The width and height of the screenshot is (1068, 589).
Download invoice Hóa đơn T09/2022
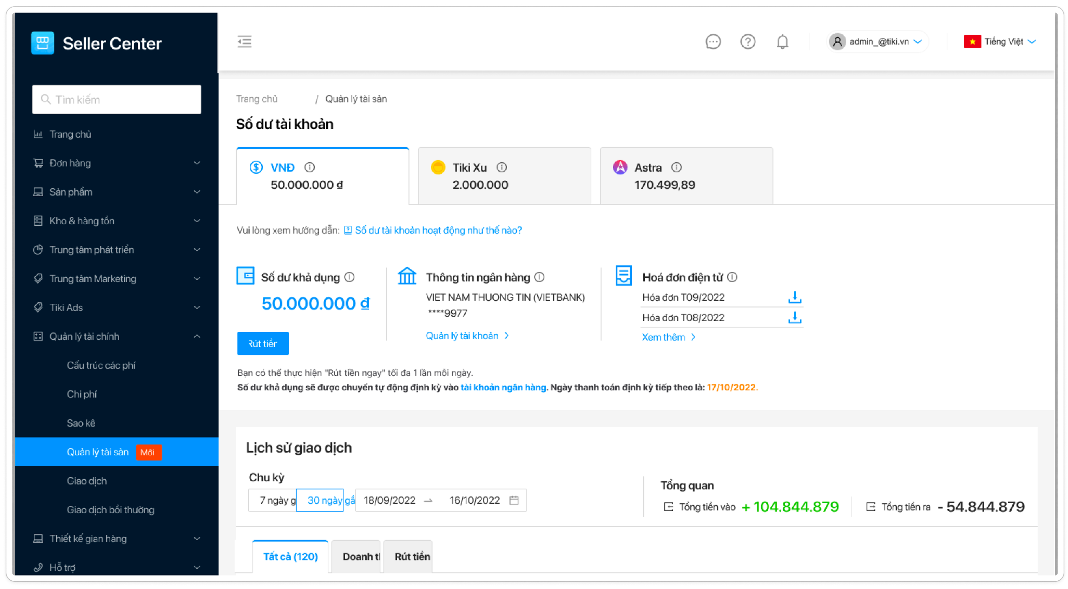(794, 298)
